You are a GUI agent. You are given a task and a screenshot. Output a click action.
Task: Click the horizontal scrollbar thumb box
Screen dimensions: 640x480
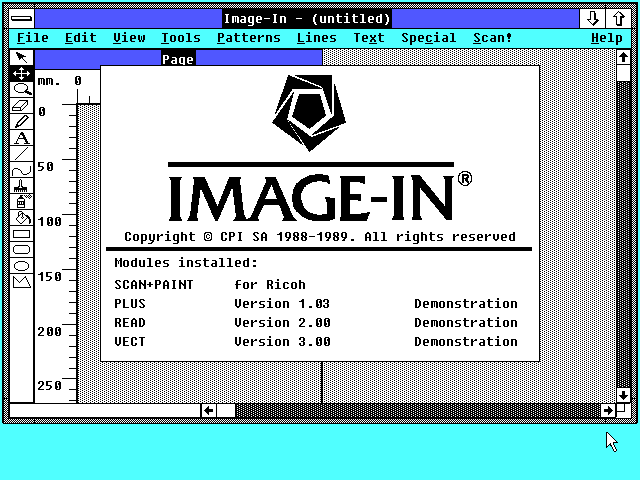pos(226,410)
